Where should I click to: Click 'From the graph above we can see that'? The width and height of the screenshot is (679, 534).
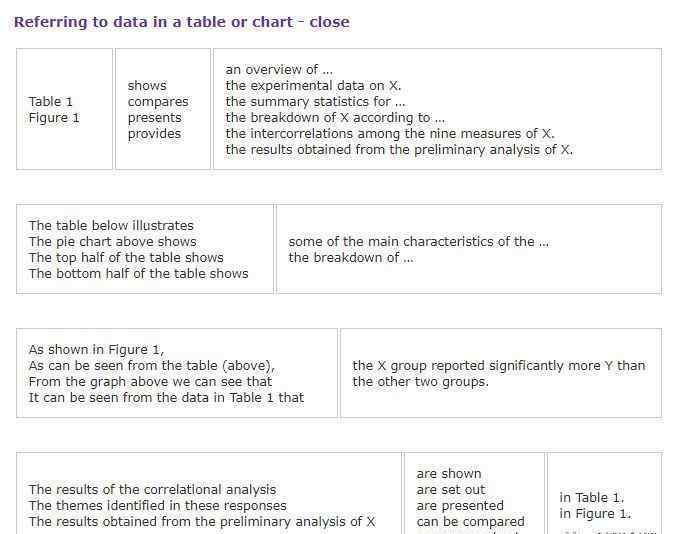click(x=150, y=382)
